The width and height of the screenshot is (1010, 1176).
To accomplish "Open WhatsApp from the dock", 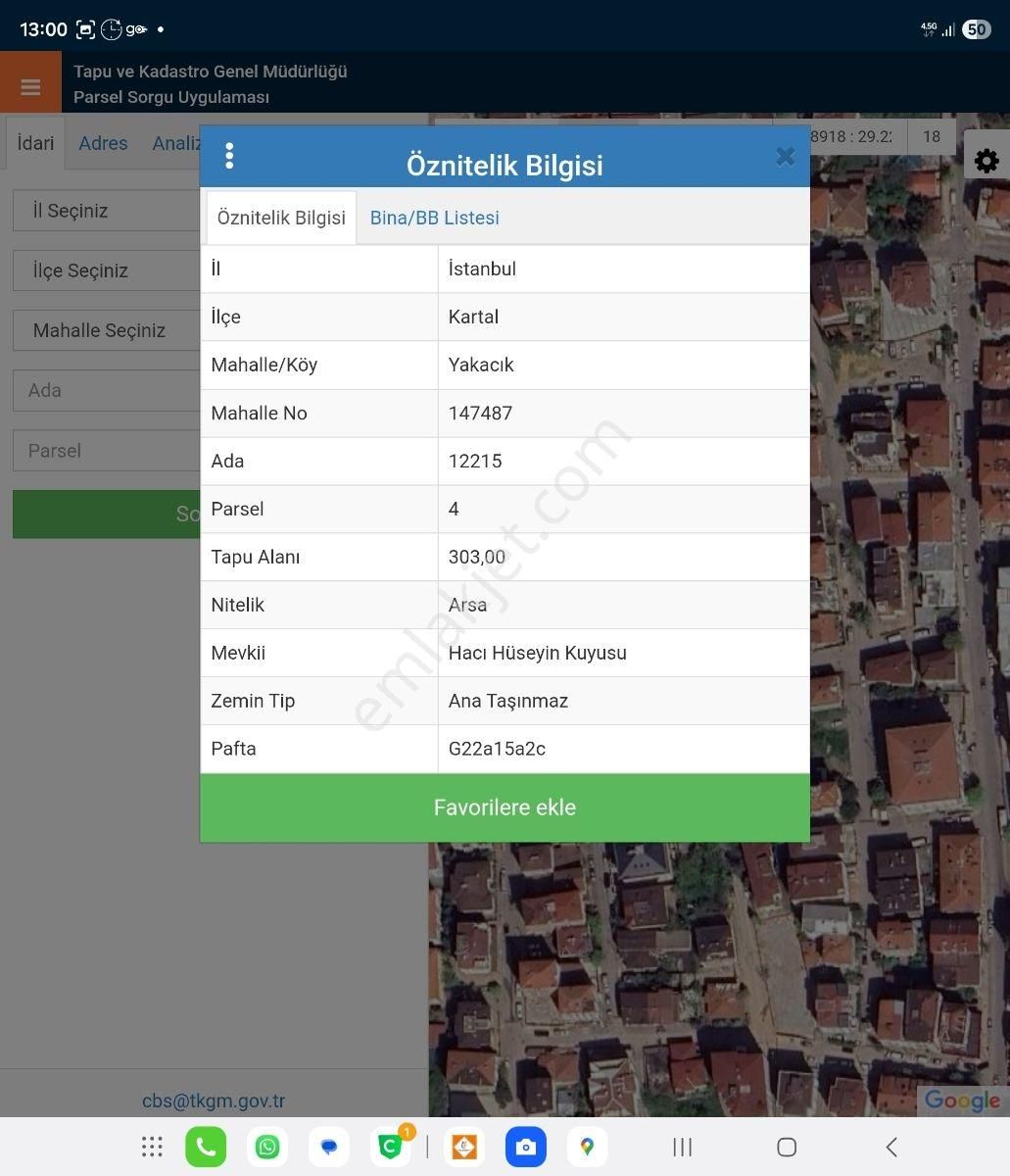I will coord(267,1147).
